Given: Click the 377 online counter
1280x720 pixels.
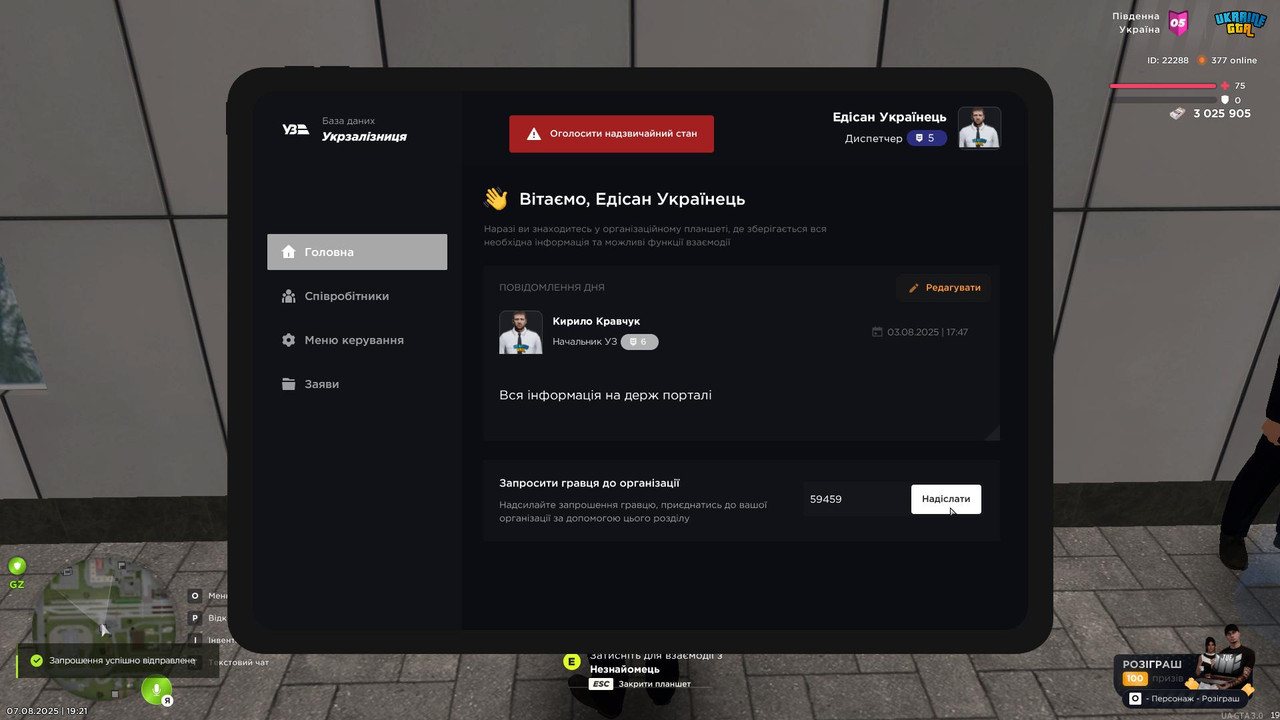Looking at the screenshot, I should [1234, 60].
